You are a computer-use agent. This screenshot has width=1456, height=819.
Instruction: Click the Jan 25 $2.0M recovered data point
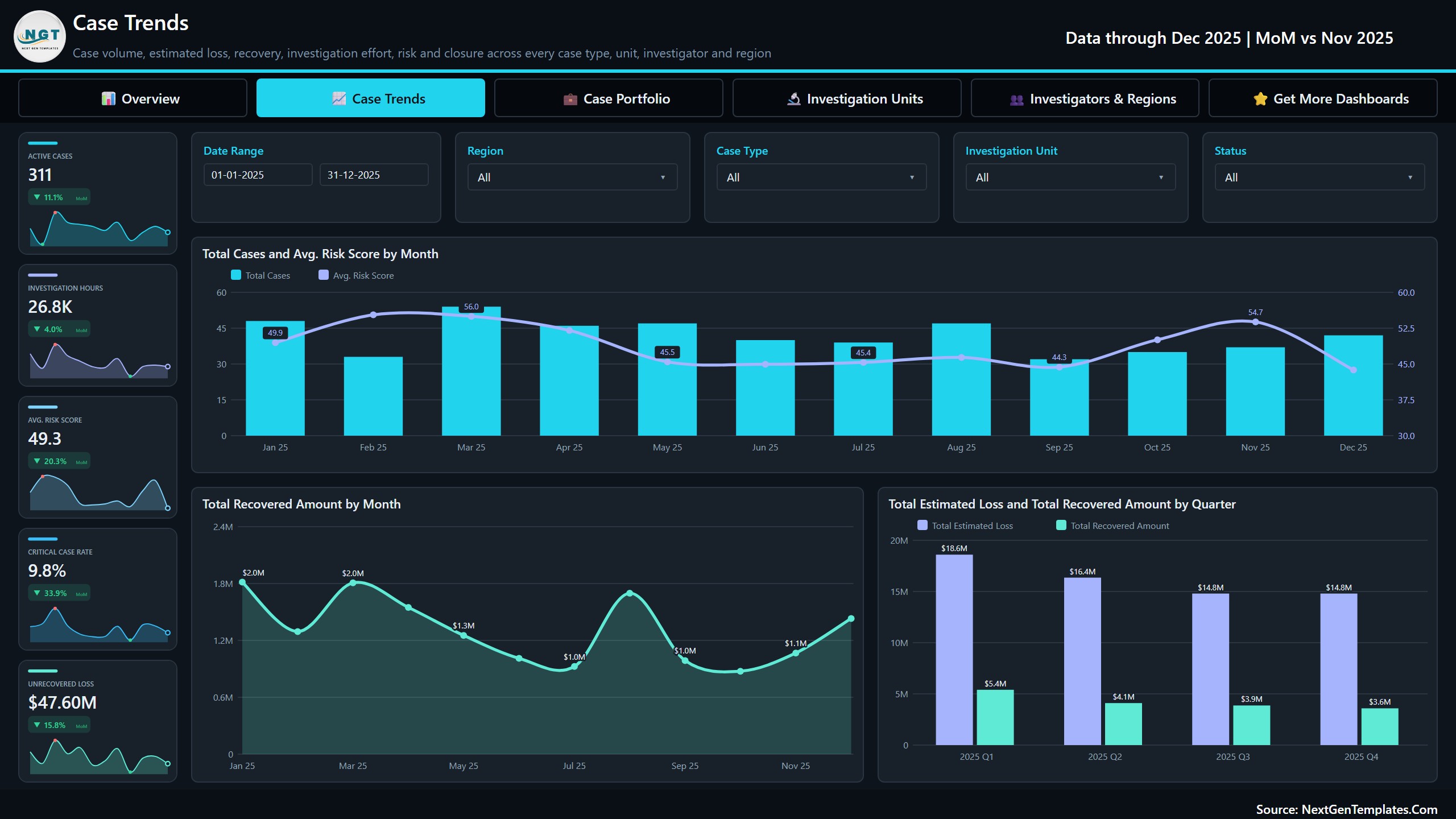point(243,582)
